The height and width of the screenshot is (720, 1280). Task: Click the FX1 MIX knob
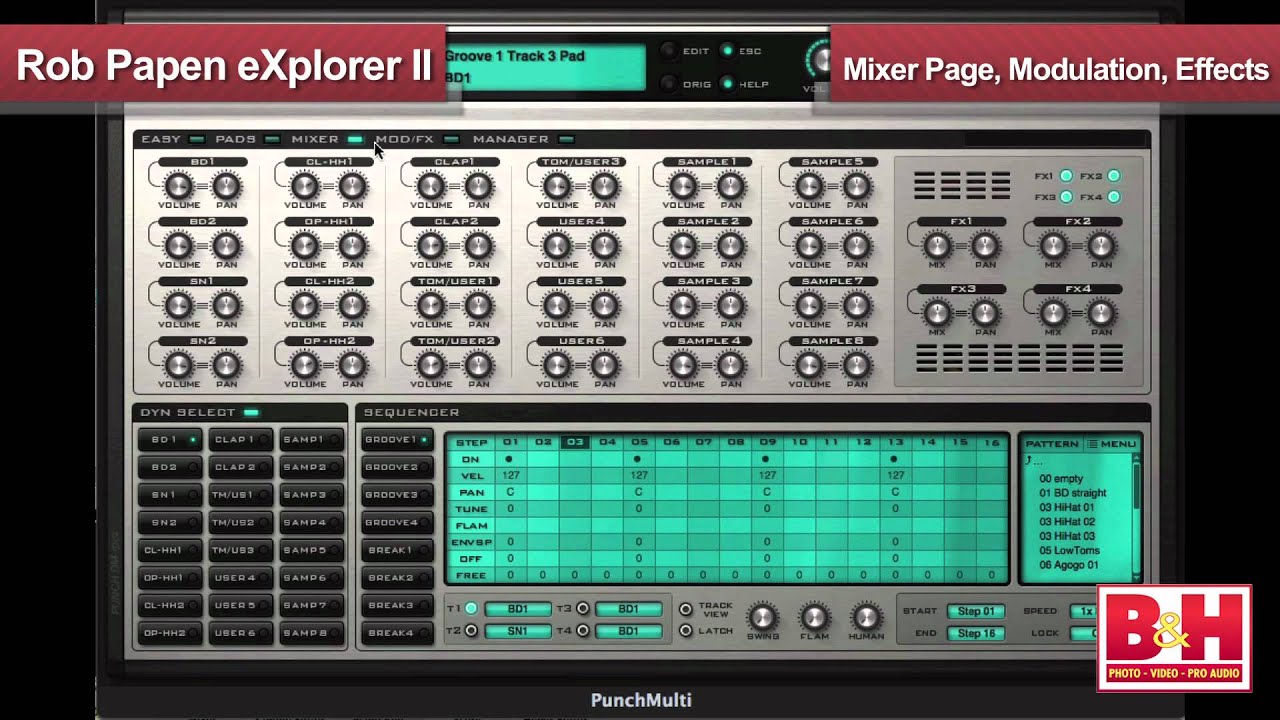tap(937, 245)
